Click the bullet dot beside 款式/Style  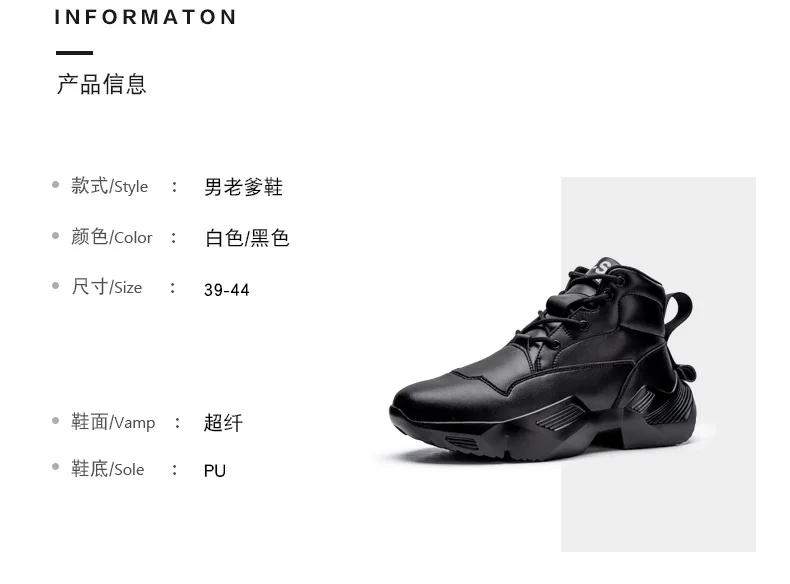tap(55, 185)
